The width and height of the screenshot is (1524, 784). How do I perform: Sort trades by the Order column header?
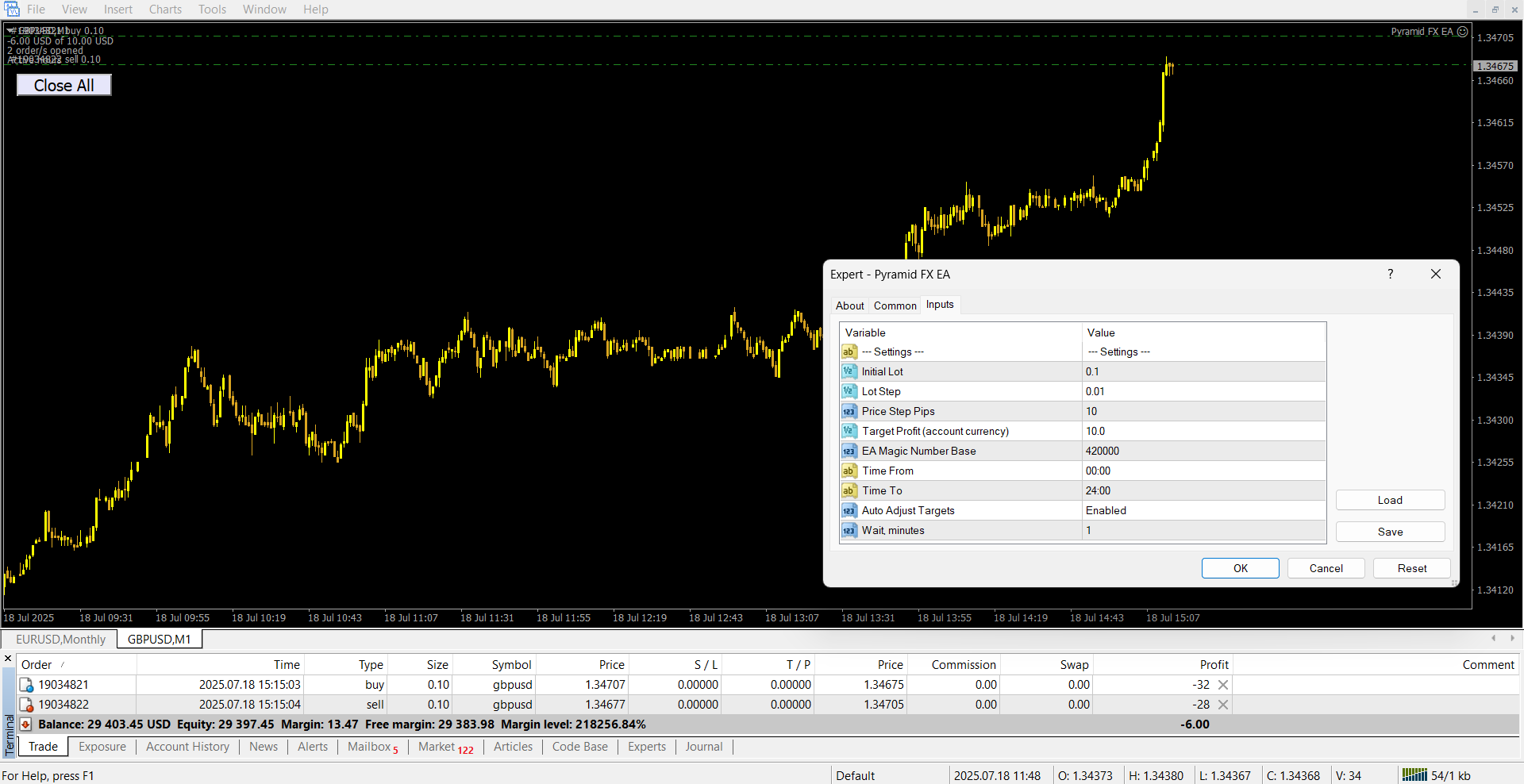37,665
